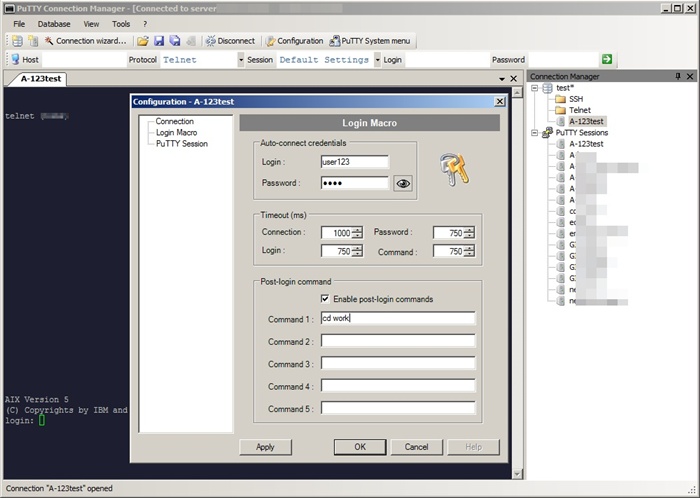700x498 pixels.
Task: Click the save-all database icon
Action: (x=175, y=41)
